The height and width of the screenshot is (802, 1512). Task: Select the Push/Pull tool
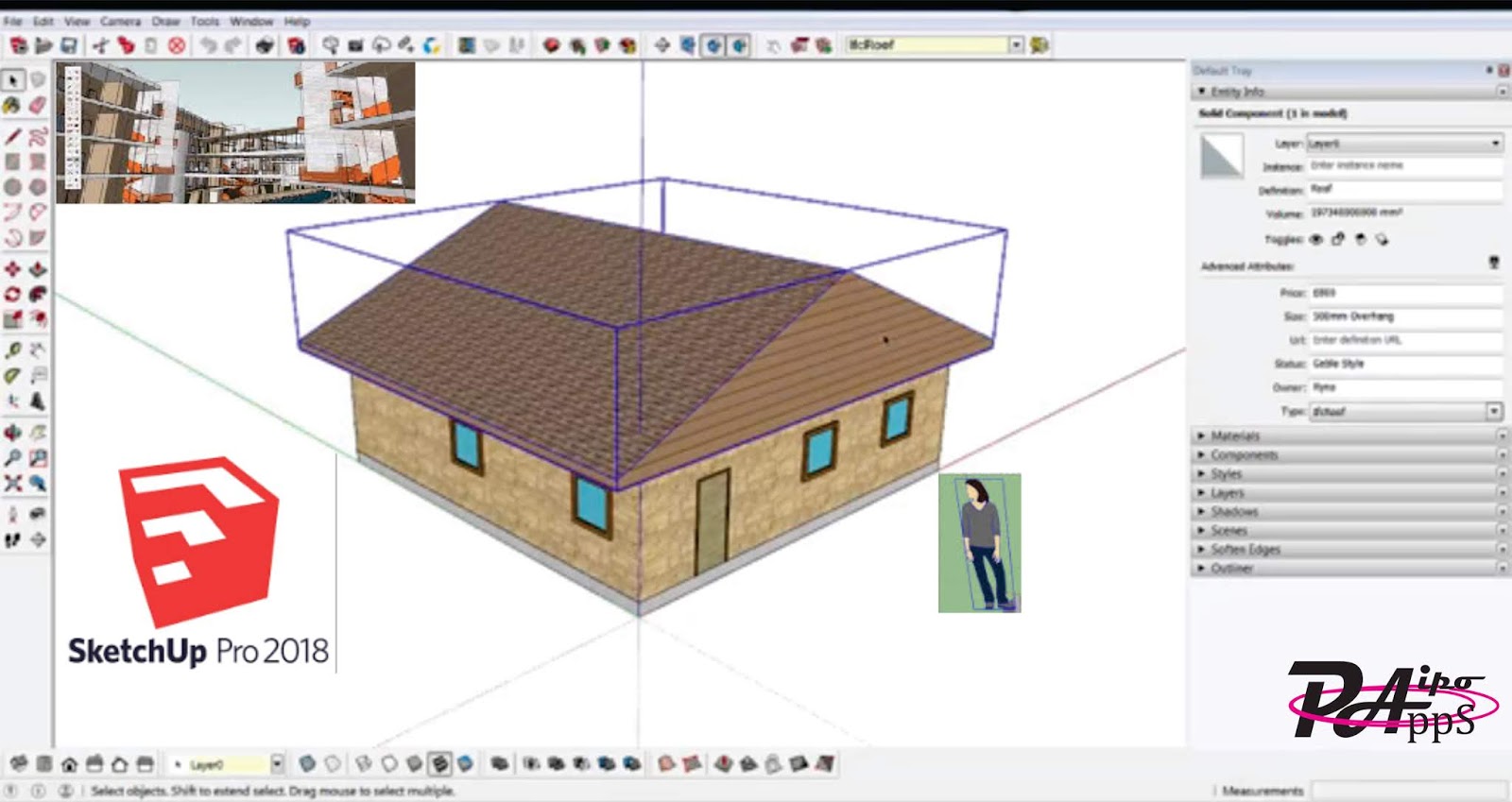pos(38,269)
